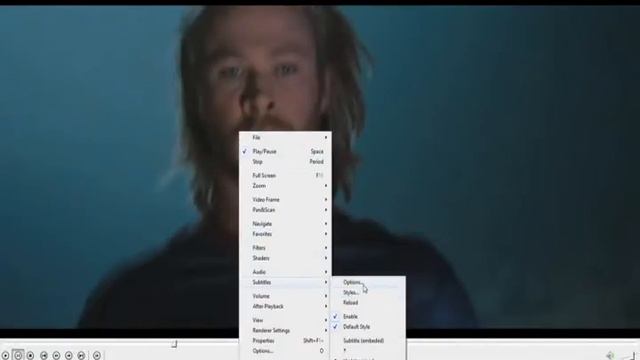Expand the Zoom submenu arrow

pos(326,186)
